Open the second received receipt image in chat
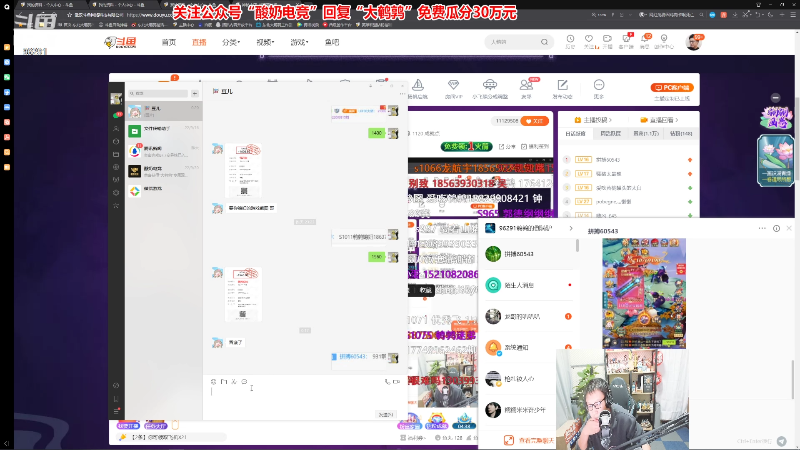This screenshot has width=800, height=450. tap(243, 294)
